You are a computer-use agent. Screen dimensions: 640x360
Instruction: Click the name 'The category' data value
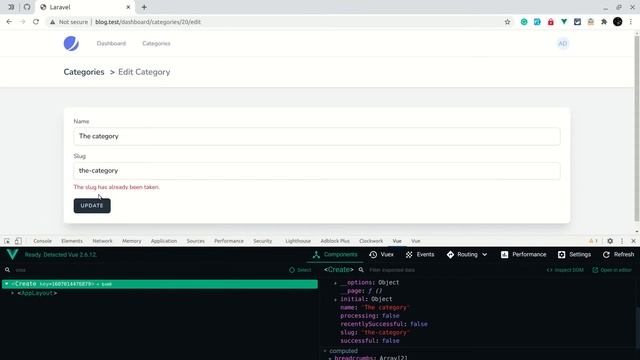385,308
